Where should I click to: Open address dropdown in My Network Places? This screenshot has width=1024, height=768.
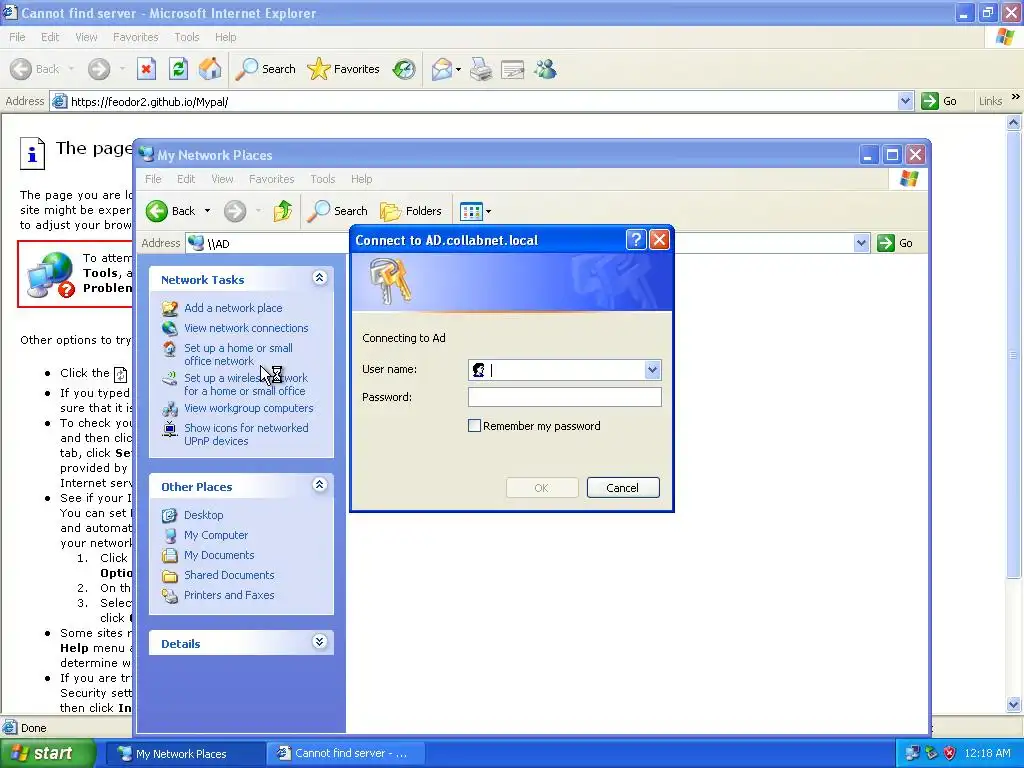(861, 243)
